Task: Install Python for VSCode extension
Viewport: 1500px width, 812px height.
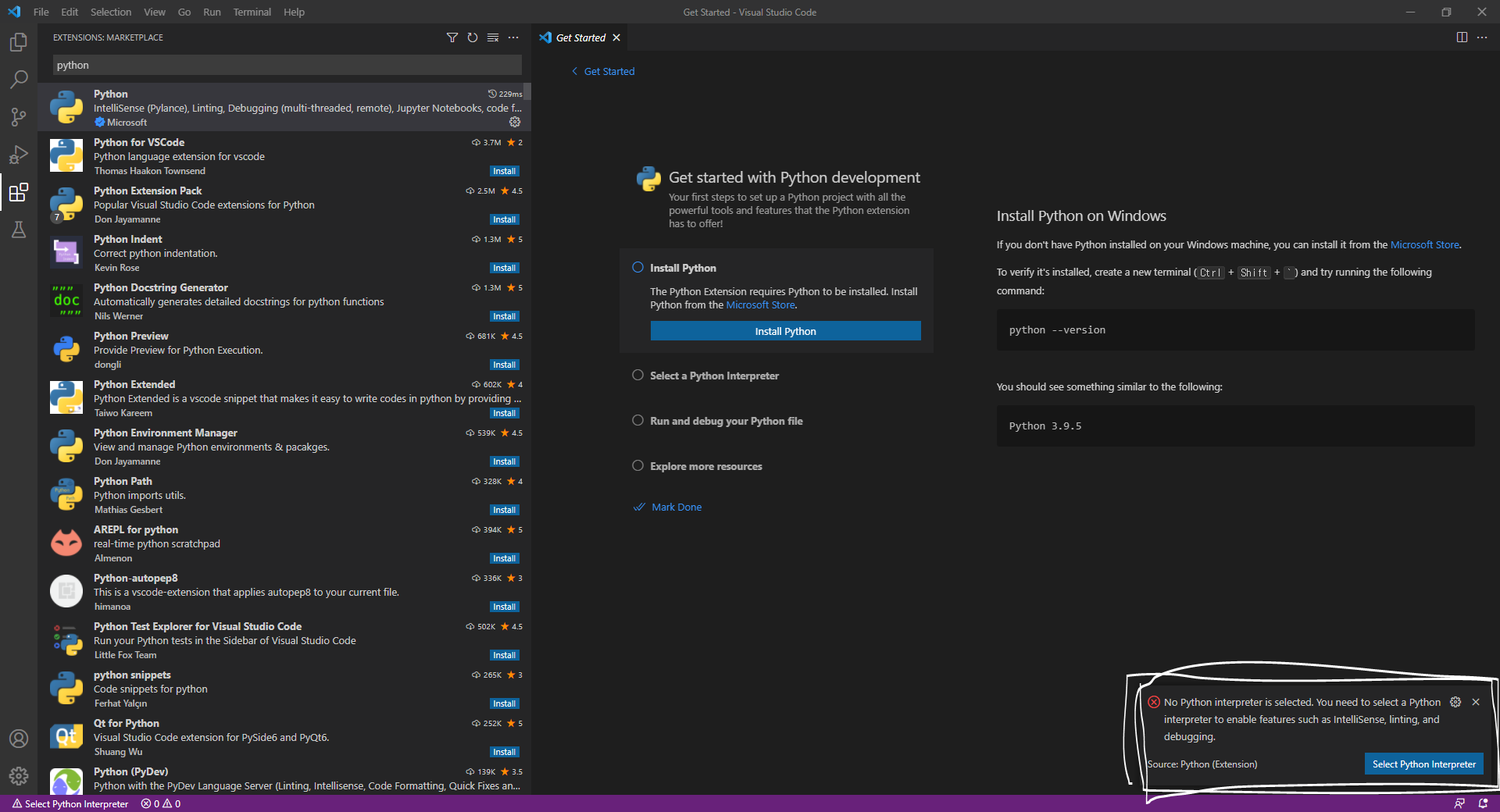Action: (504, 171)
